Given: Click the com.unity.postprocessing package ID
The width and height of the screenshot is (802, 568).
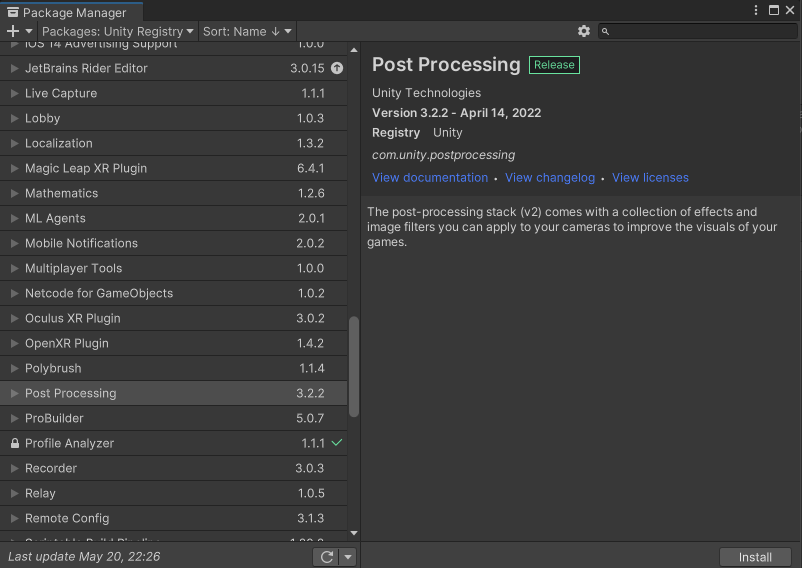Looking at the screenshot, I should 443,155.
